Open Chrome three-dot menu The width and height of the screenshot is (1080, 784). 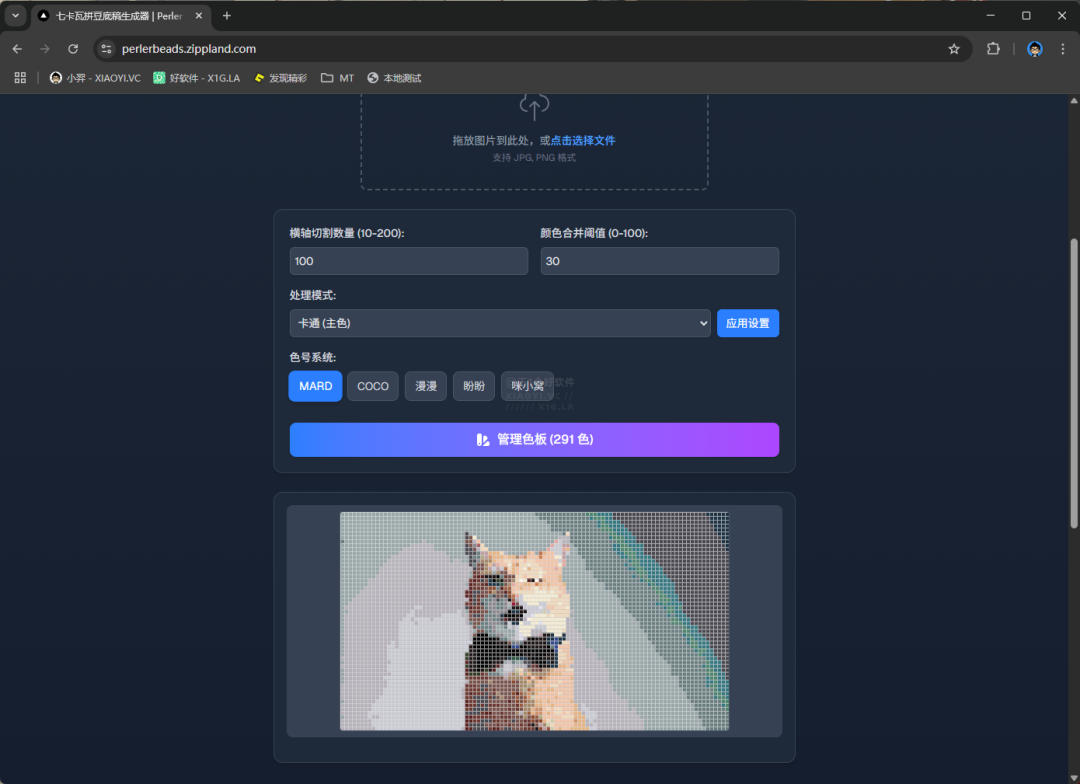1063,49
